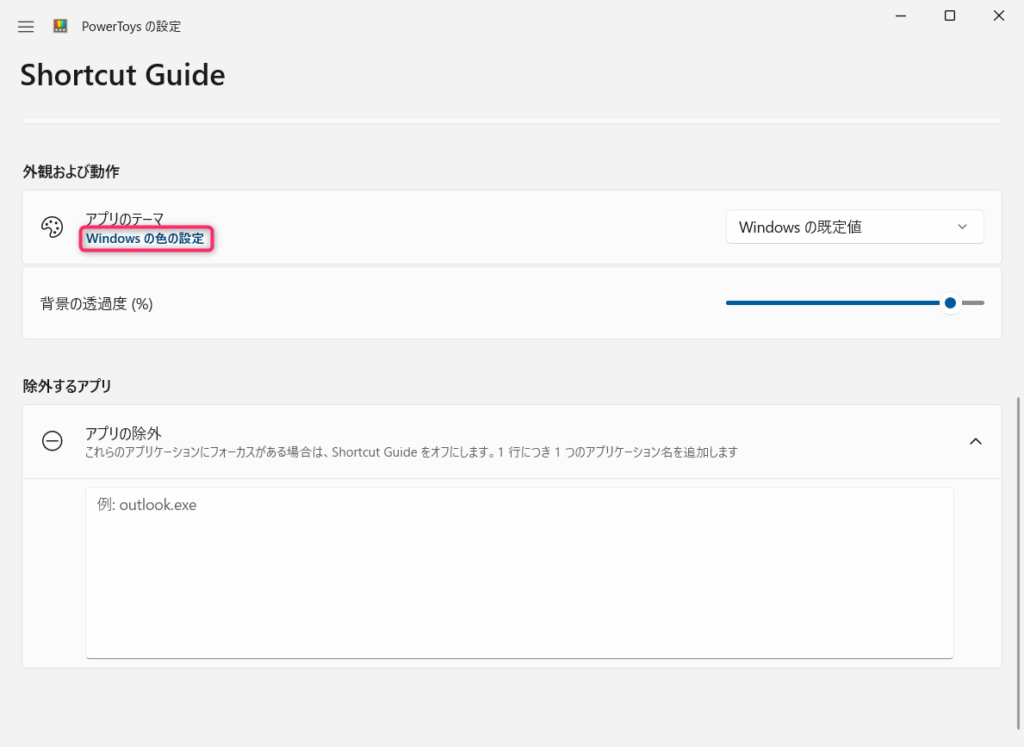Click the palette icon beside アプリのテーマ
Viewport: 1024px width, 747px height.
(x=52, y=227)
